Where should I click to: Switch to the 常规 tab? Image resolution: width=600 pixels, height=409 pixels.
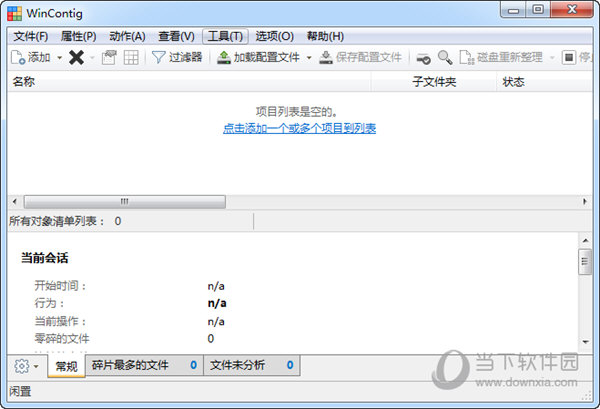point(66,366)
